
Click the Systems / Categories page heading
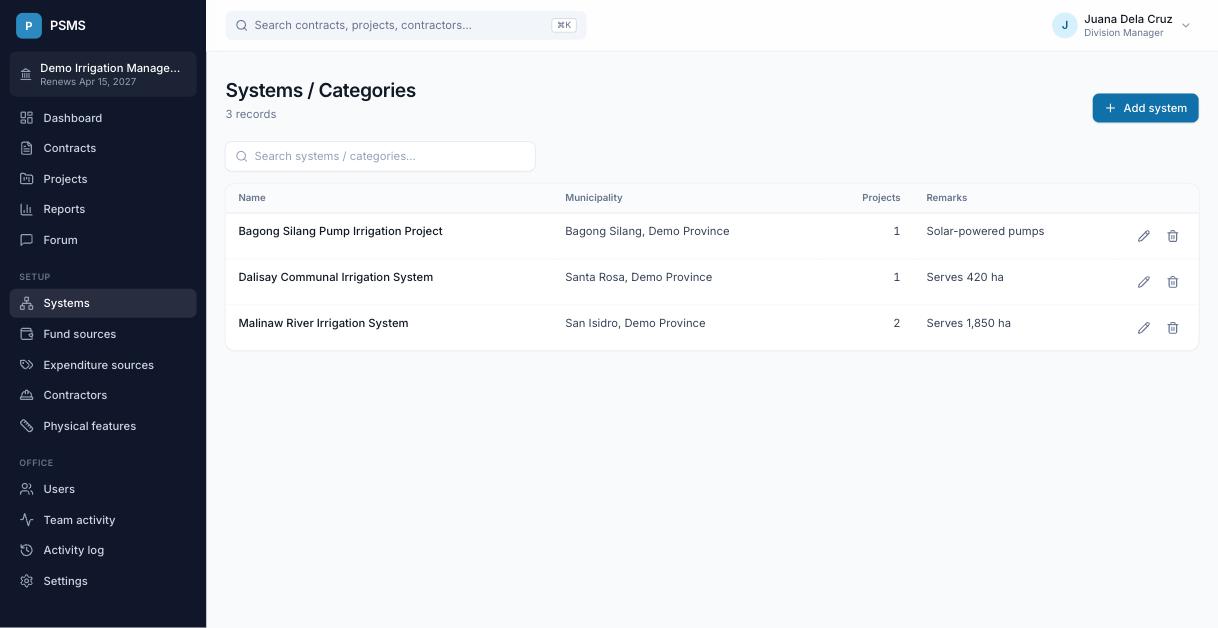pyautogui.click(x=321, y=90)
